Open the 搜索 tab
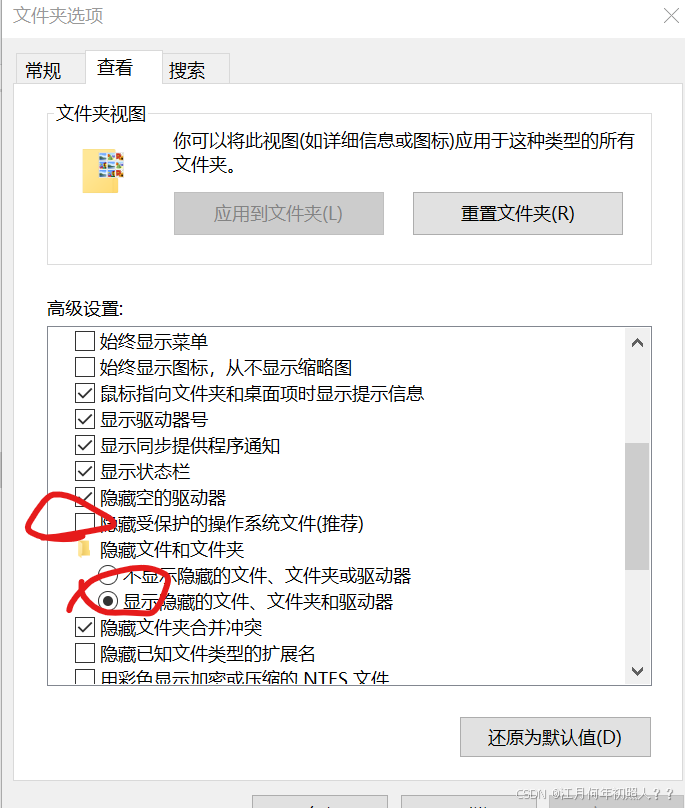The width and height of the screenshot is (685, 808). 187,70
